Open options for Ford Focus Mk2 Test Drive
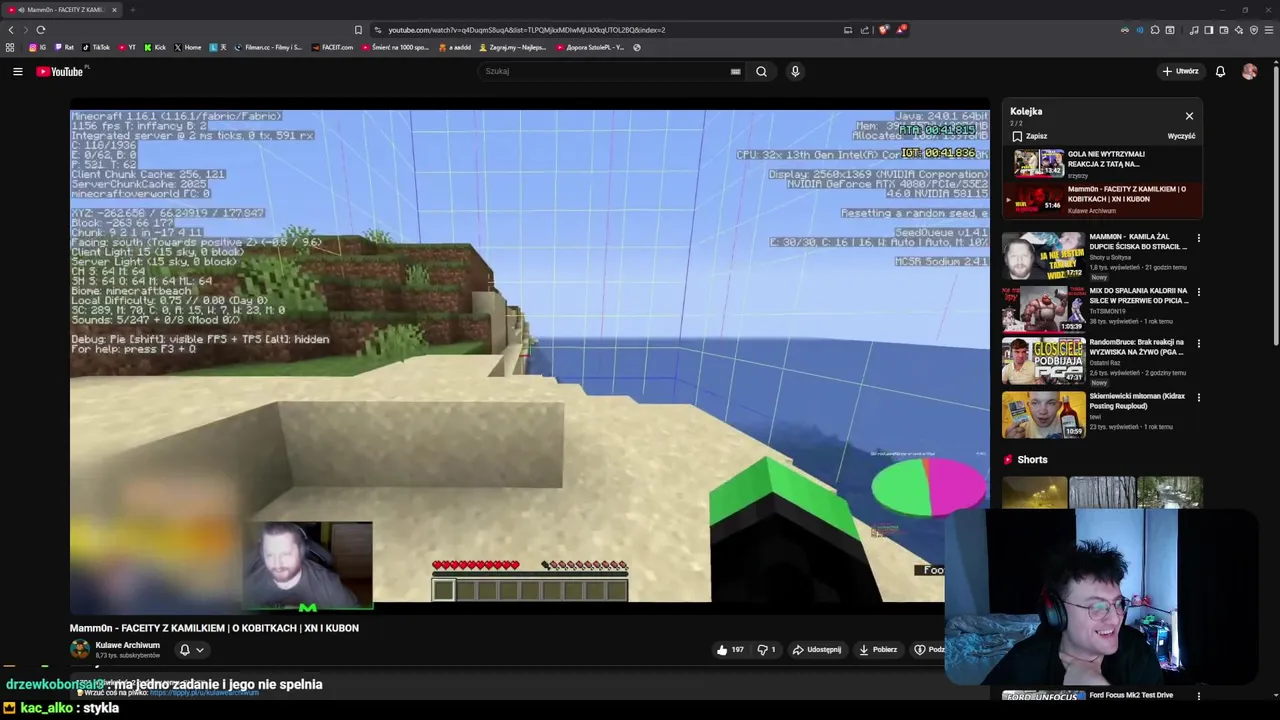Screen dimensions: 1280x720 click(x=1198, y=696)
